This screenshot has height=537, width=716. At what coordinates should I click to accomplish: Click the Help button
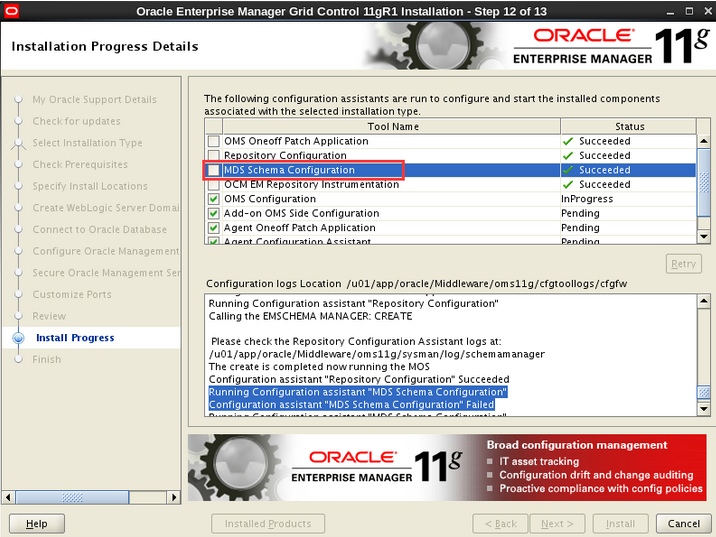[x=37, y=524]
